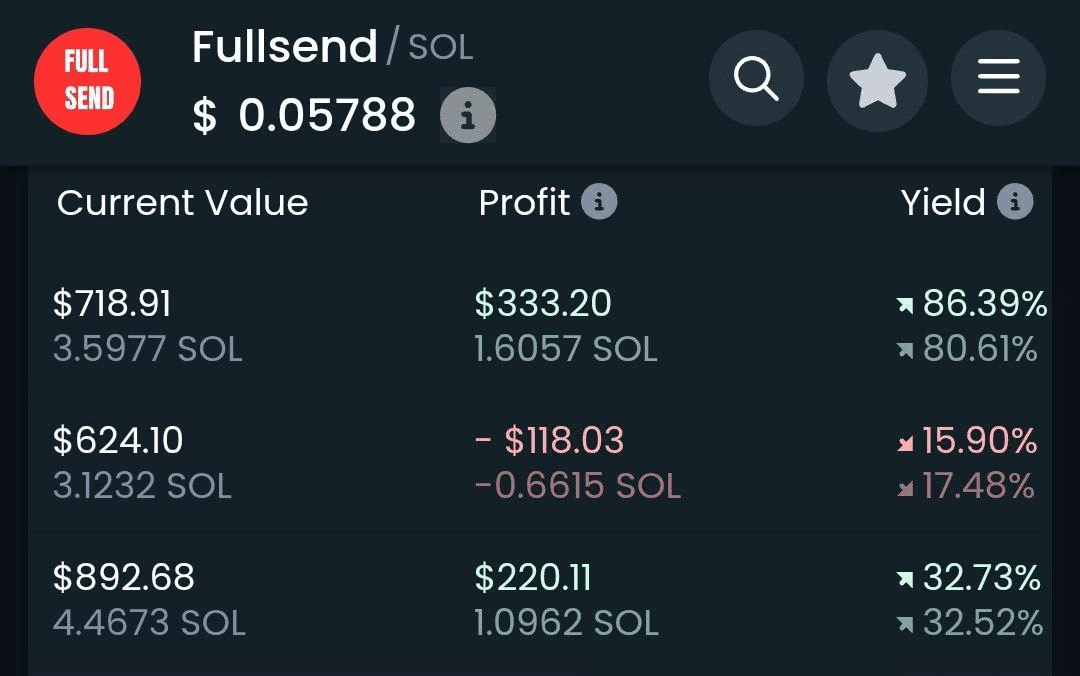The height and width of the screenshot is (676, 1080).
Task: Click the info icon beside price
Action: click(468, 115)
